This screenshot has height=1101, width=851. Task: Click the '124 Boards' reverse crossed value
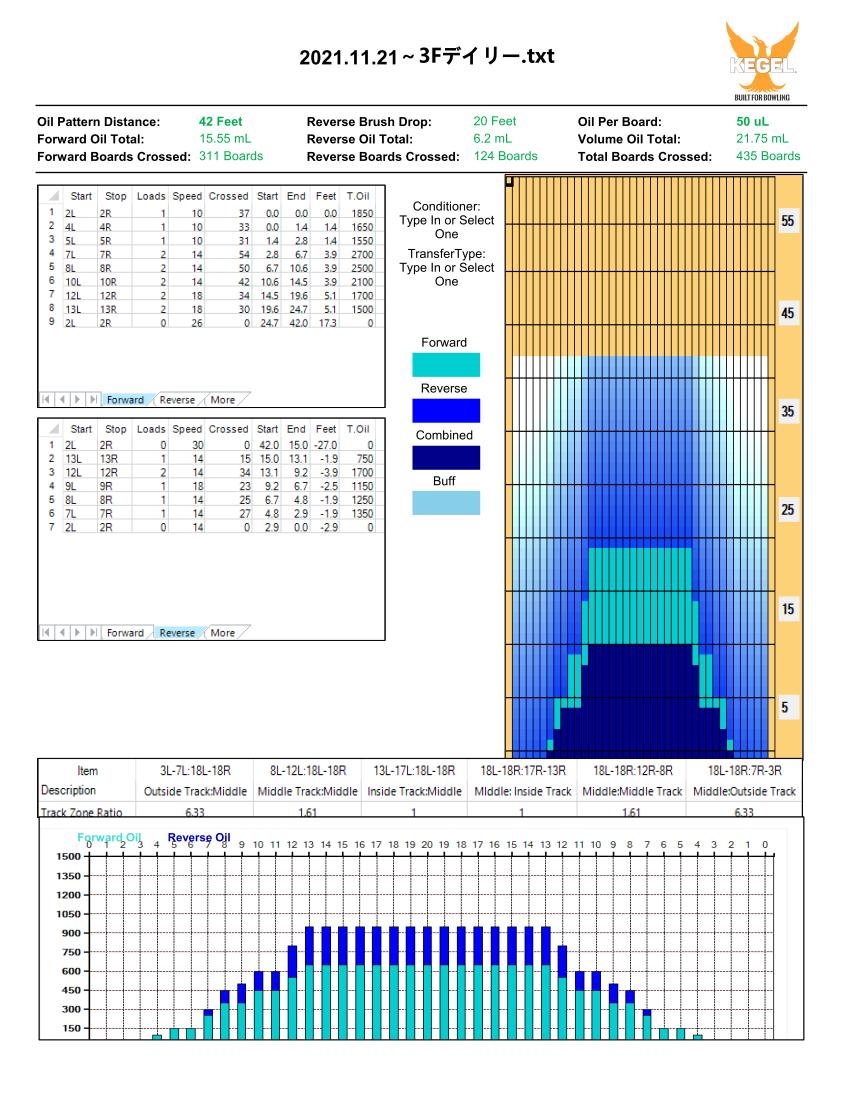click(x=506, y=156)
